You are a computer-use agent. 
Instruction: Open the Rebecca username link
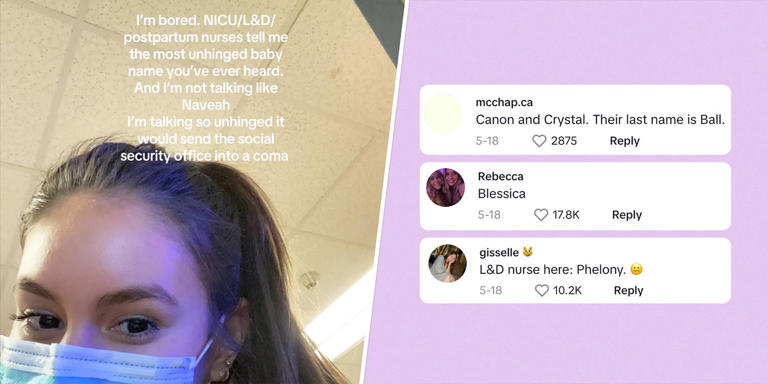pos(501,176)
